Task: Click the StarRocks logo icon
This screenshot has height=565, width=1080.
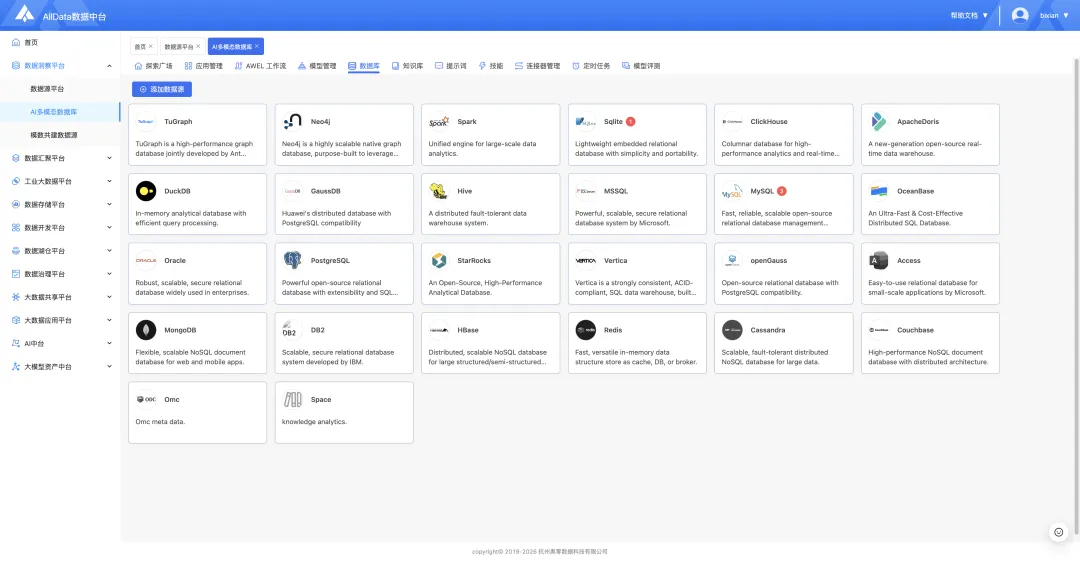Action: coord(439,260)
